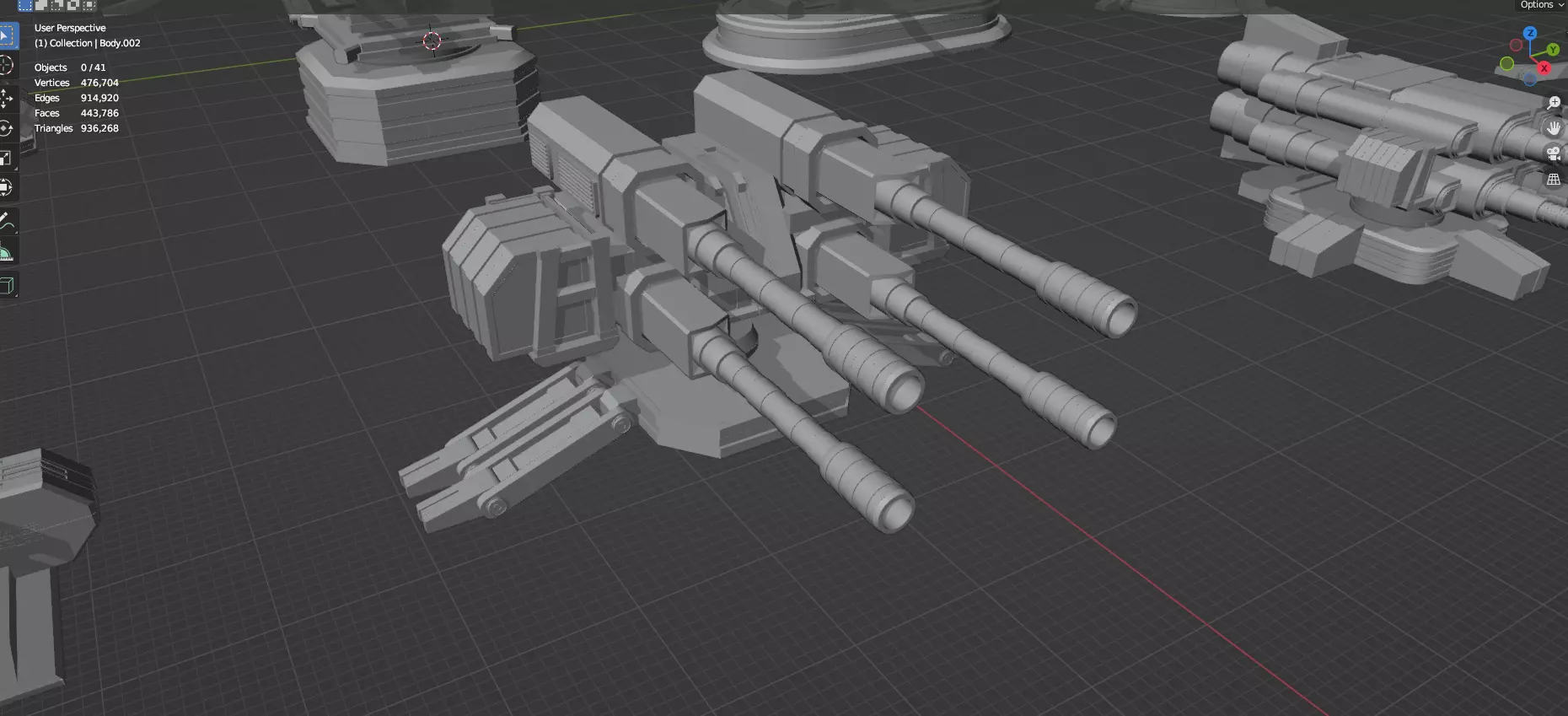The height and width of the screenshot is (716, 1568).
Task: Choose the Set New Selection mode icon
Action: click(25, 5)
